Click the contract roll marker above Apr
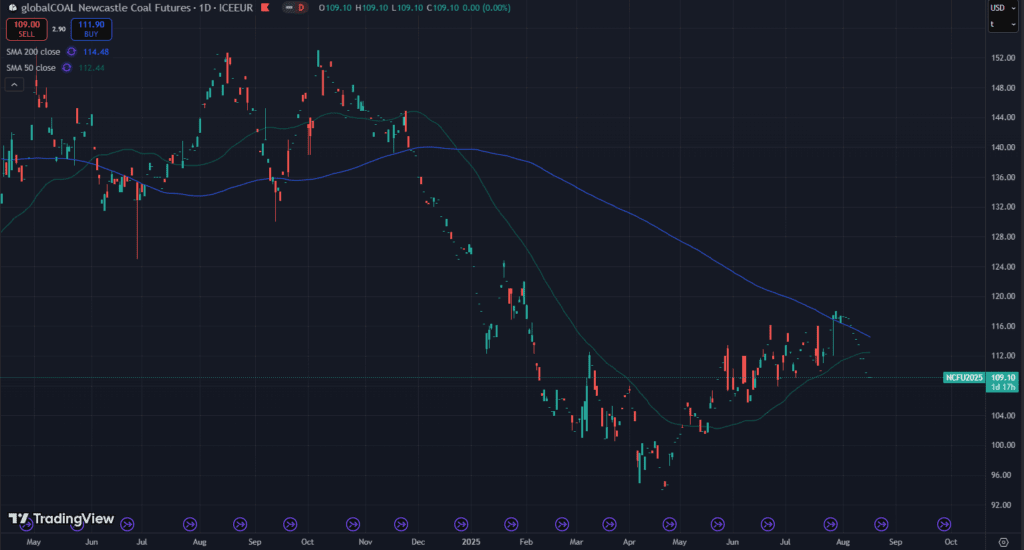The width and height of the screenshot is (1024, 550). (x=608, y=523)
